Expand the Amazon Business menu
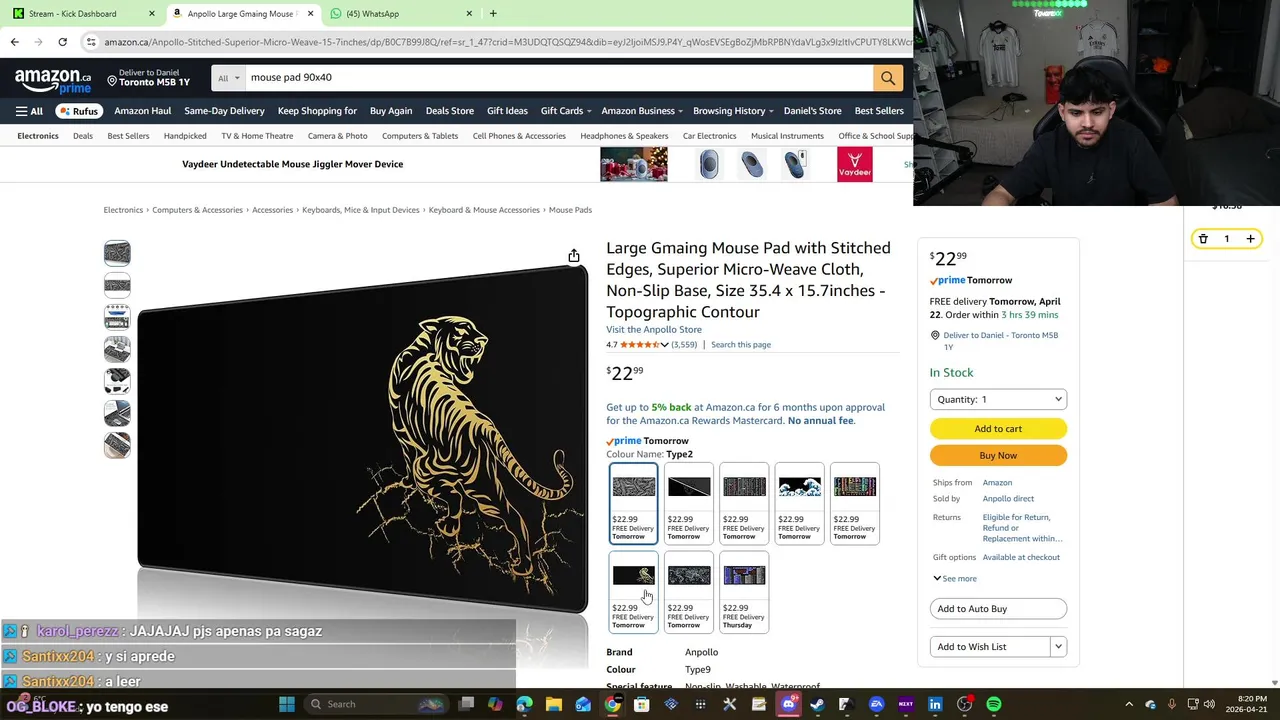Screen dimensions: 1280x720 pos(642,111)
